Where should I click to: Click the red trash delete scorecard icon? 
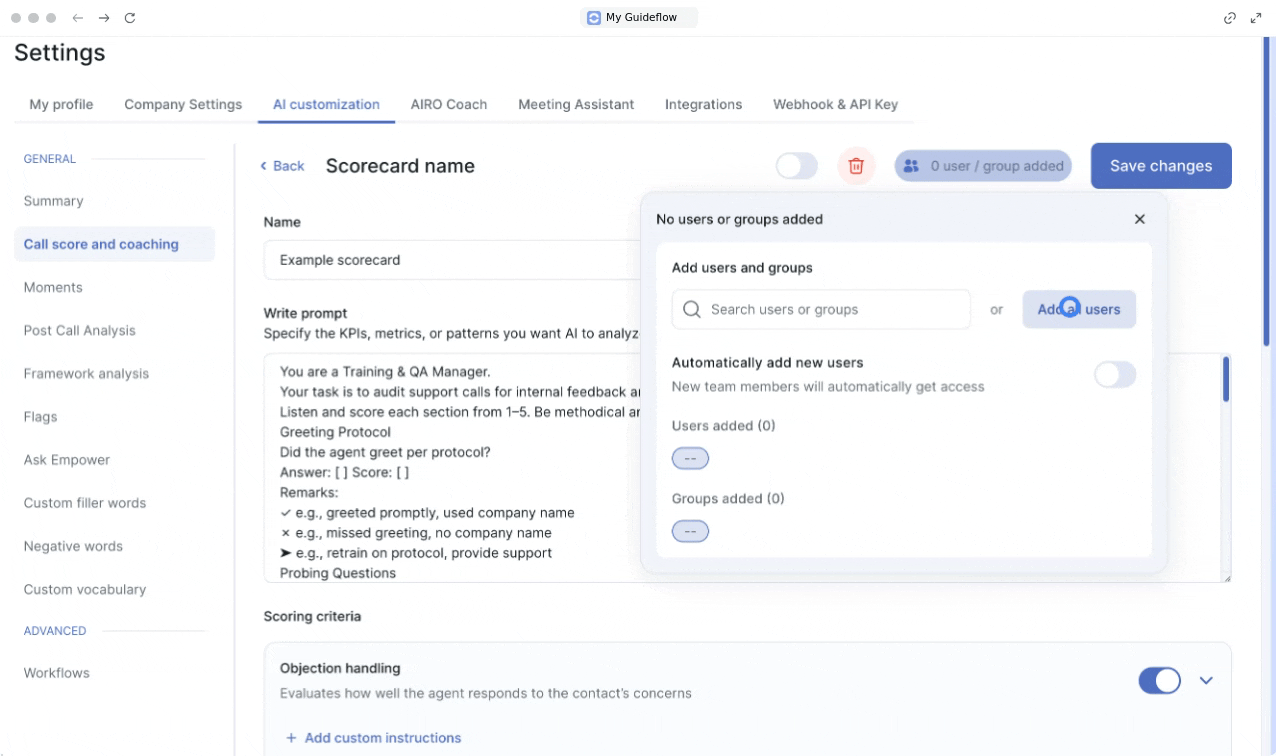click(856, 166)
